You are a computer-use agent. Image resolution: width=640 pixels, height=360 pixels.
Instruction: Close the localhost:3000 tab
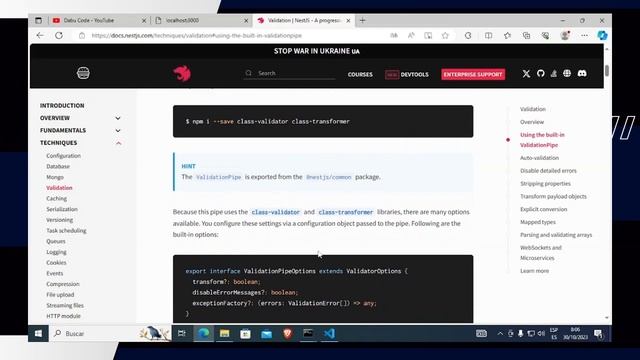click(246, 20)
